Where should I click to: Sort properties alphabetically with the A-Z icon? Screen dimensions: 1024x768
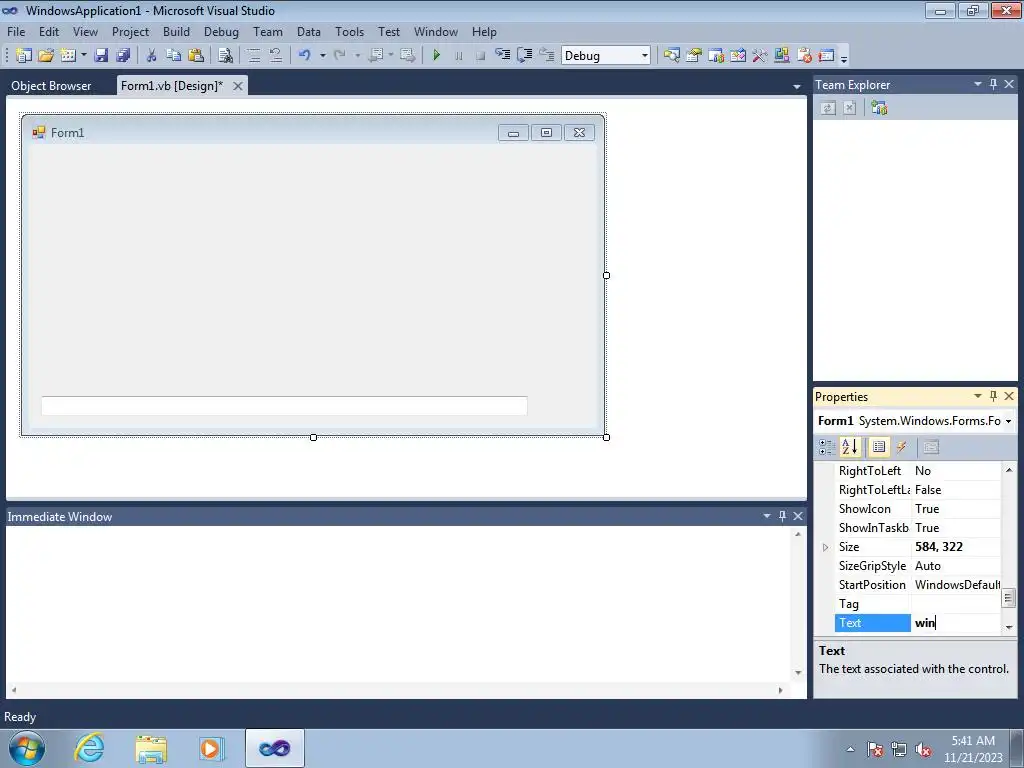[x=850, y=447]
